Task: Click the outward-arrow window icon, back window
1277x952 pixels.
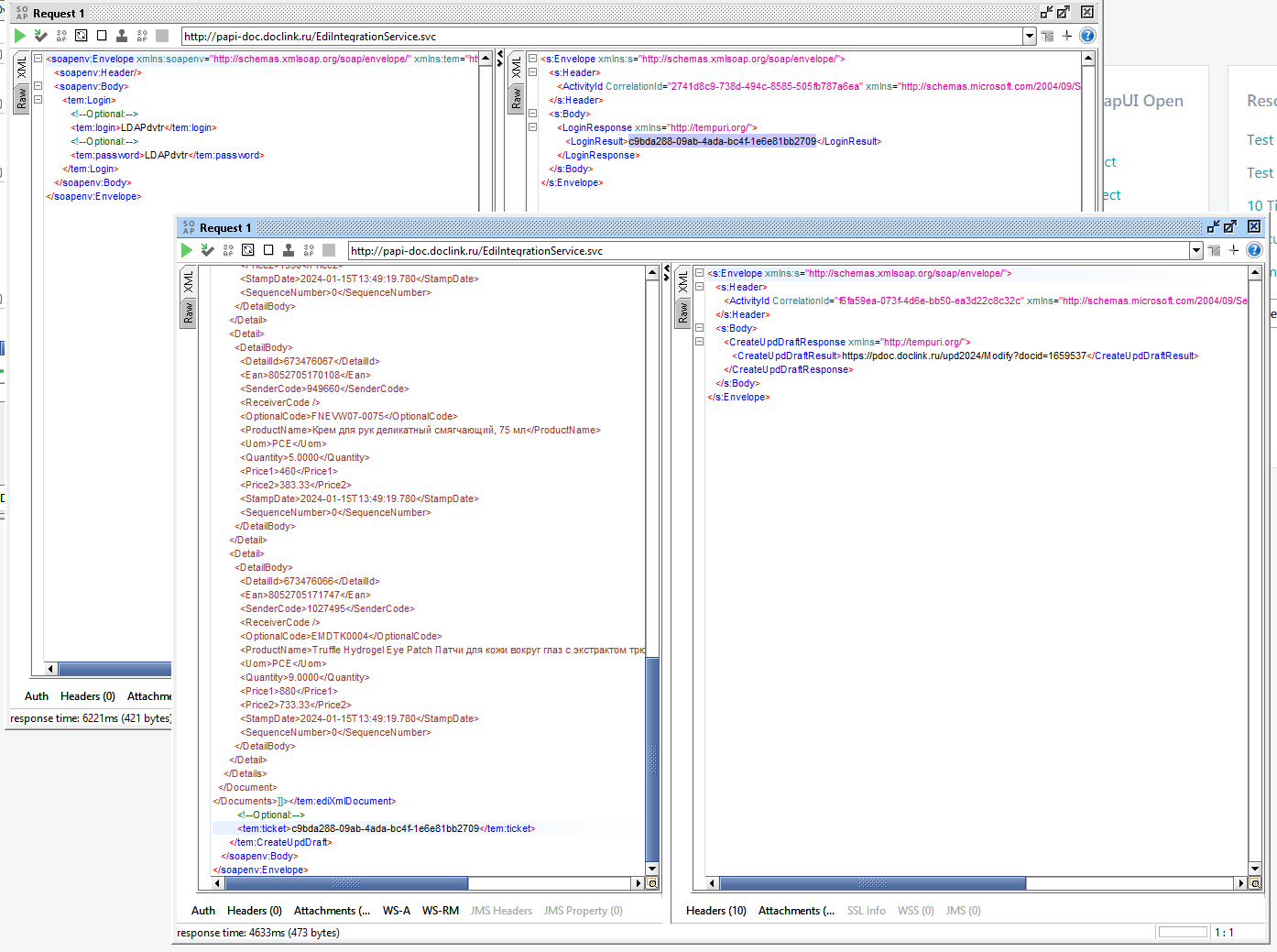Action: coord(1063,12)
